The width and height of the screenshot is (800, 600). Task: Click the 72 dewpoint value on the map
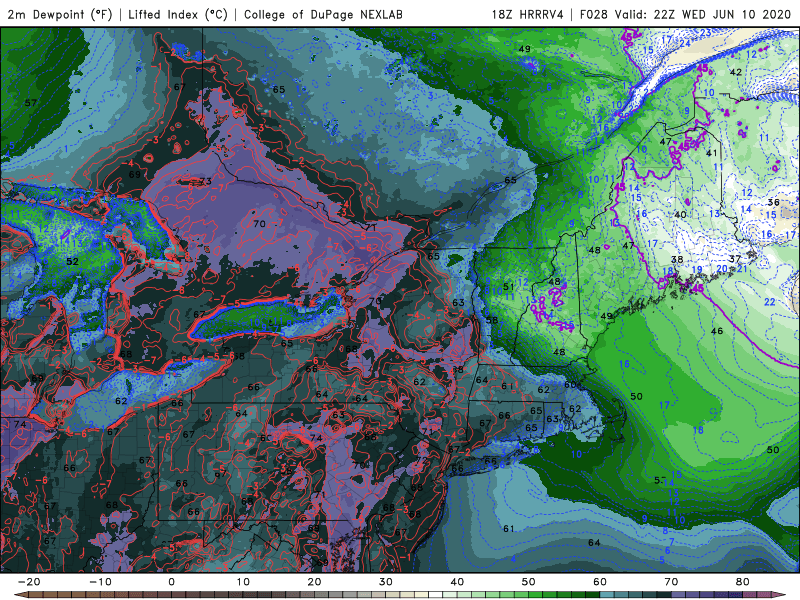(x=421, y=460)
